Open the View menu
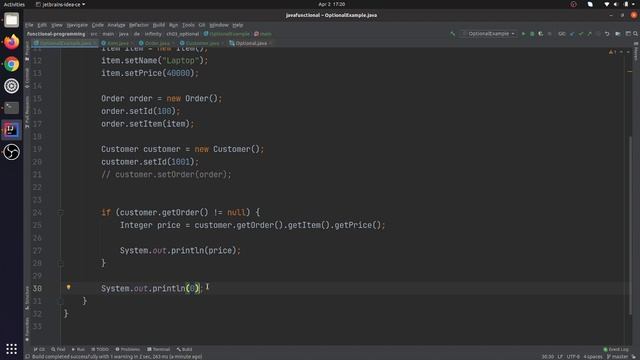The height and width of the screenshot is (360, 640). (57, 25)
